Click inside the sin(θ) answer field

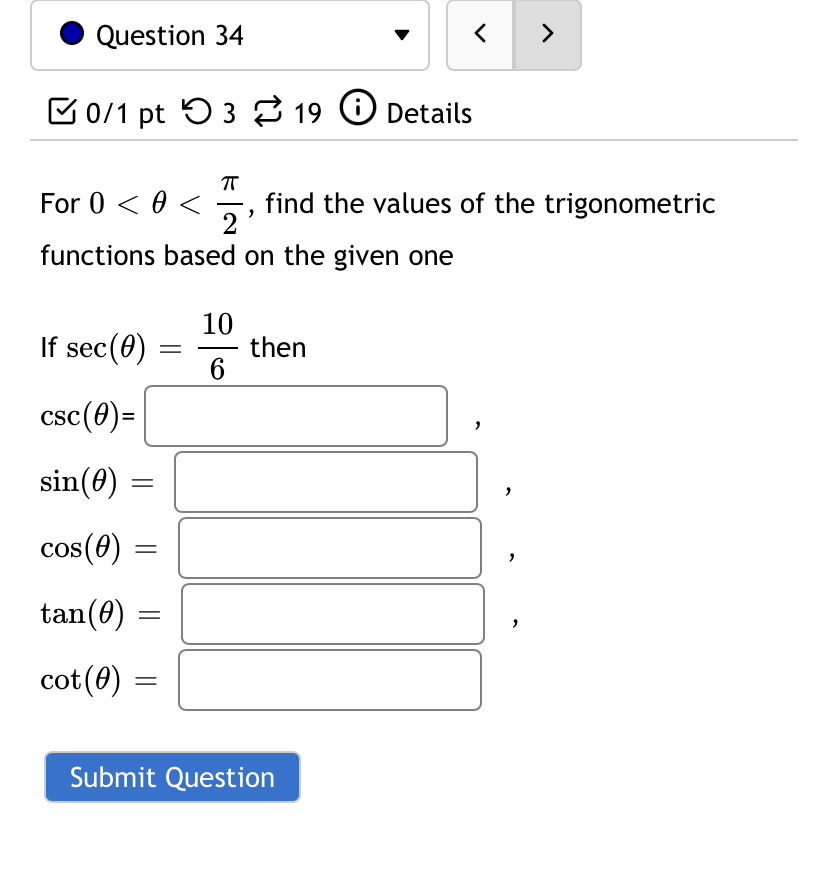(325, 482)
